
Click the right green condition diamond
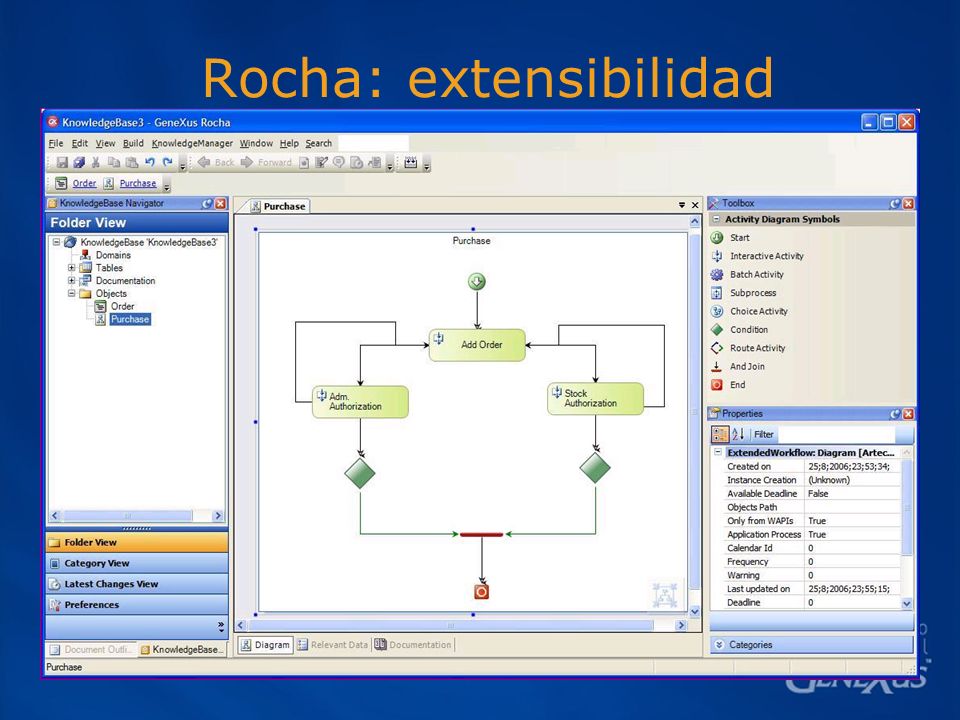tap(595, 468)
